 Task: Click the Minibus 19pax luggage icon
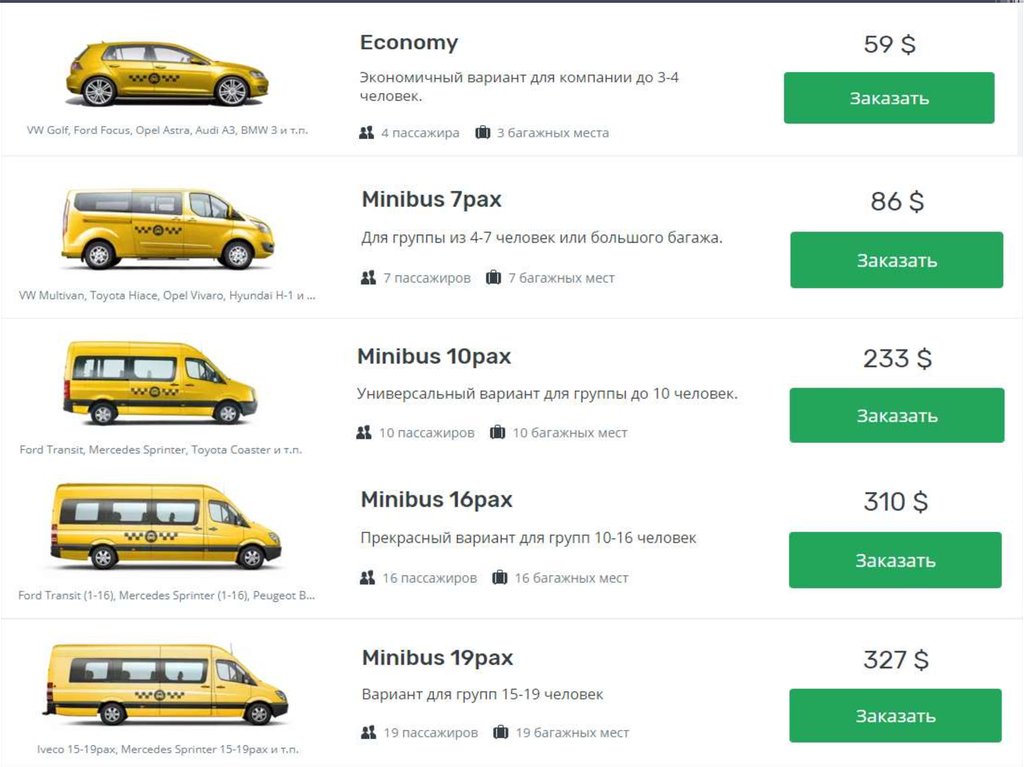tap(500, 733)
